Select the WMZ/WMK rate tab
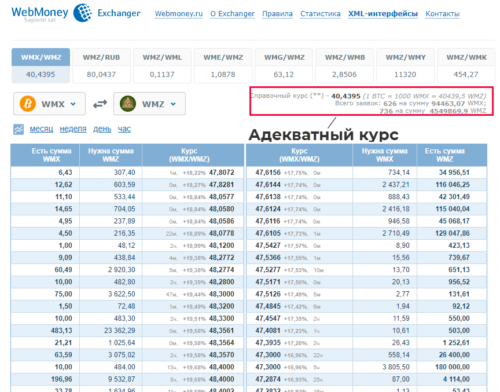Screen dimensions: 500x392 (x=466, y=65)
